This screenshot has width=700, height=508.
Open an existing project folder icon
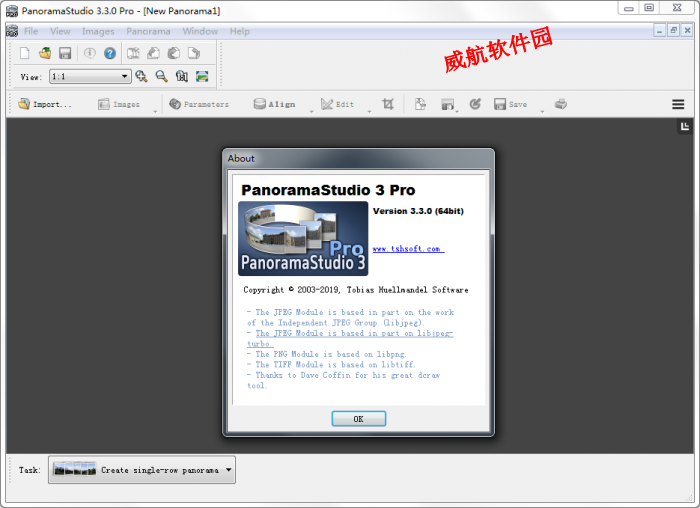45,54
